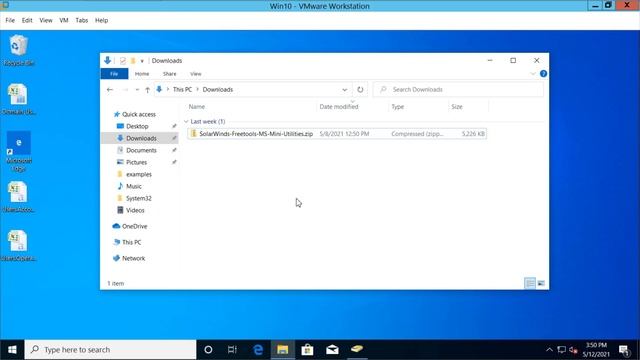This screenshot has width=640, height=360.
Task: Click the Properties quick access toolbar icon
Action: point(123,61)
